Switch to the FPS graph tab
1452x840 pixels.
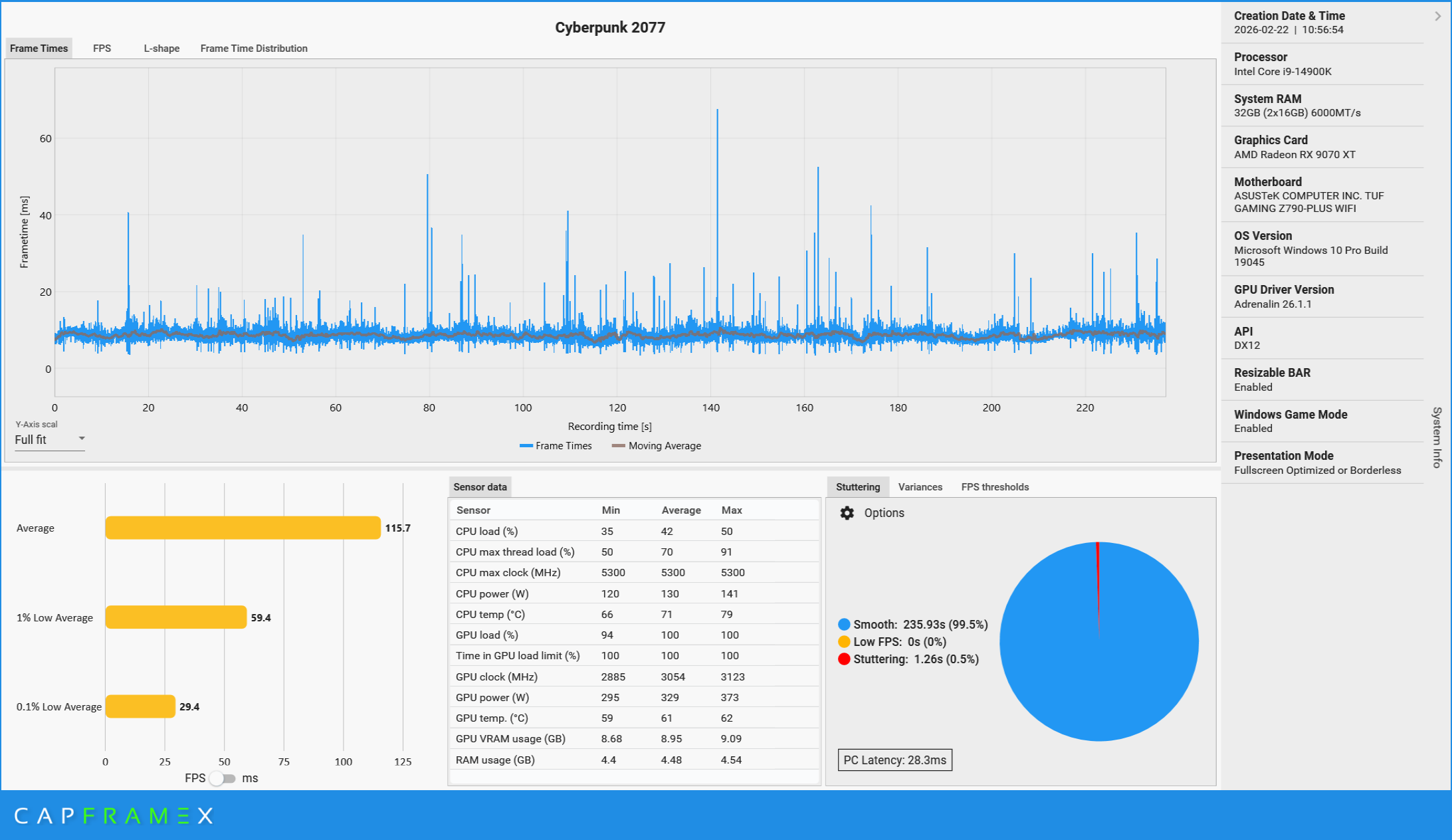point(102,49)
